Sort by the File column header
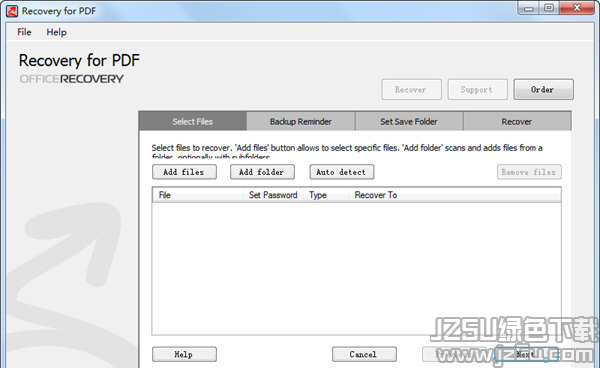 point(197,195)
